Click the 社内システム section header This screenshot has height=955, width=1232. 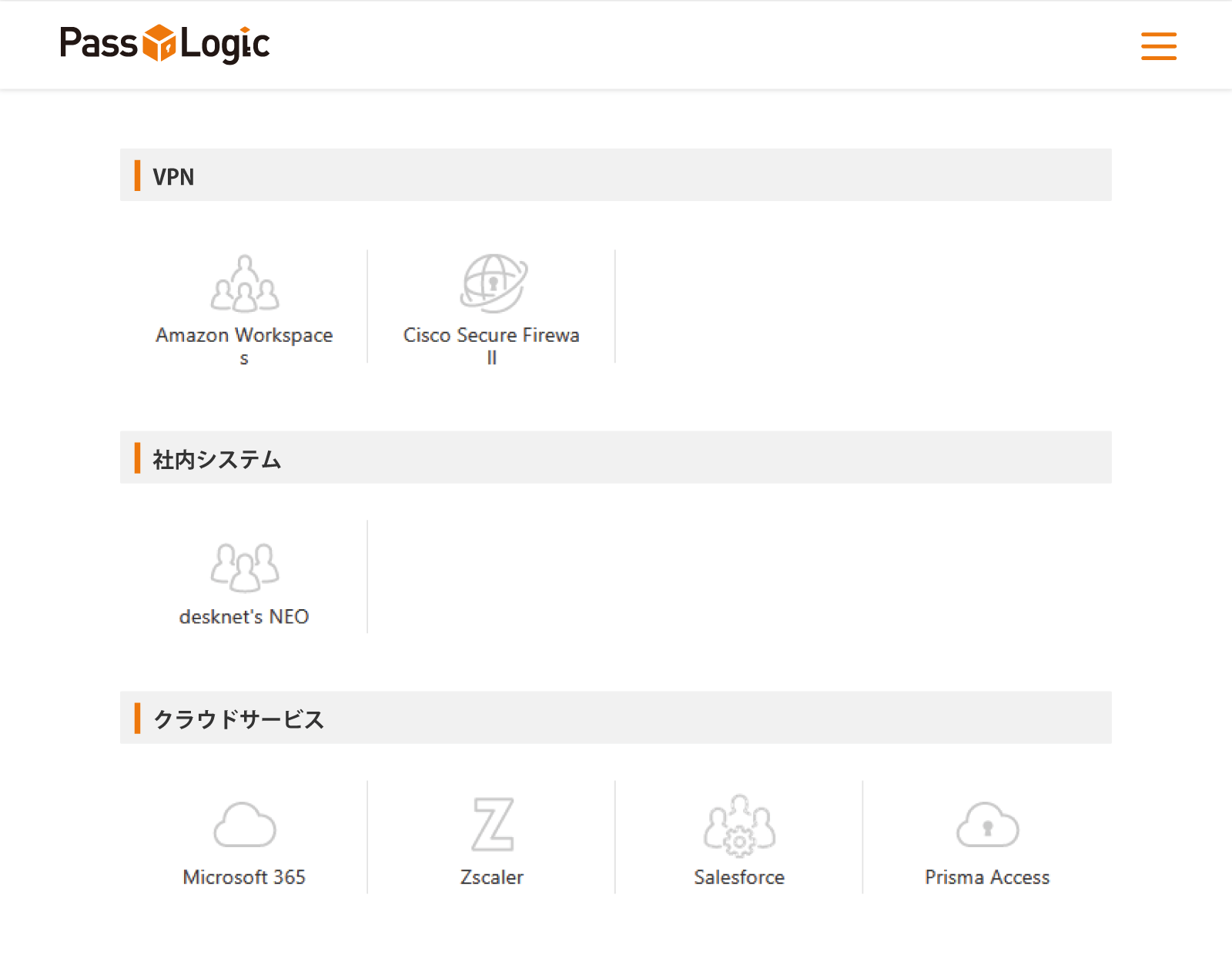click(217, 459)
